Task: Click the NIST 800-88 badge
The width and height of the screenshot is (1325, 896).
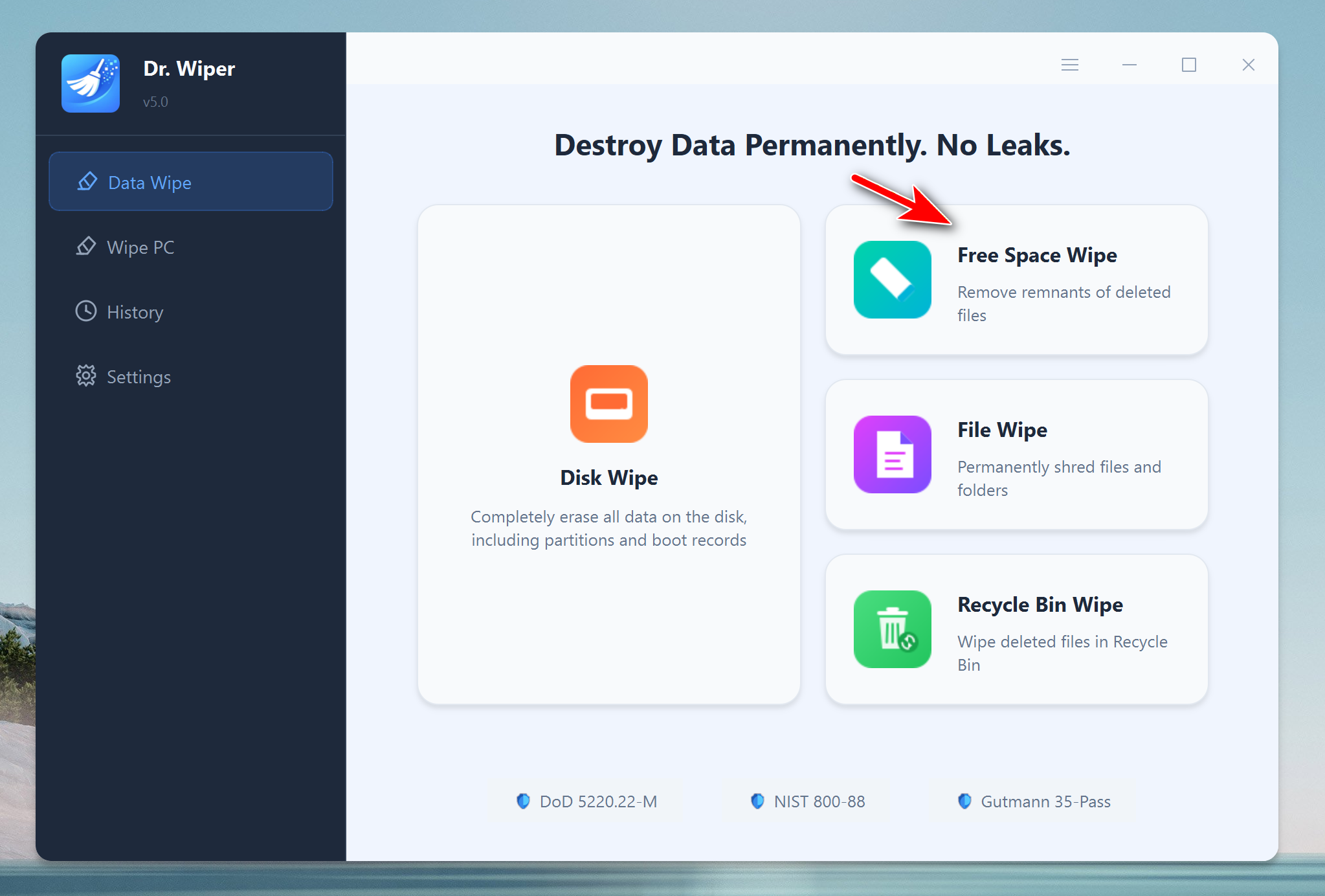Action: pos(807,801)
